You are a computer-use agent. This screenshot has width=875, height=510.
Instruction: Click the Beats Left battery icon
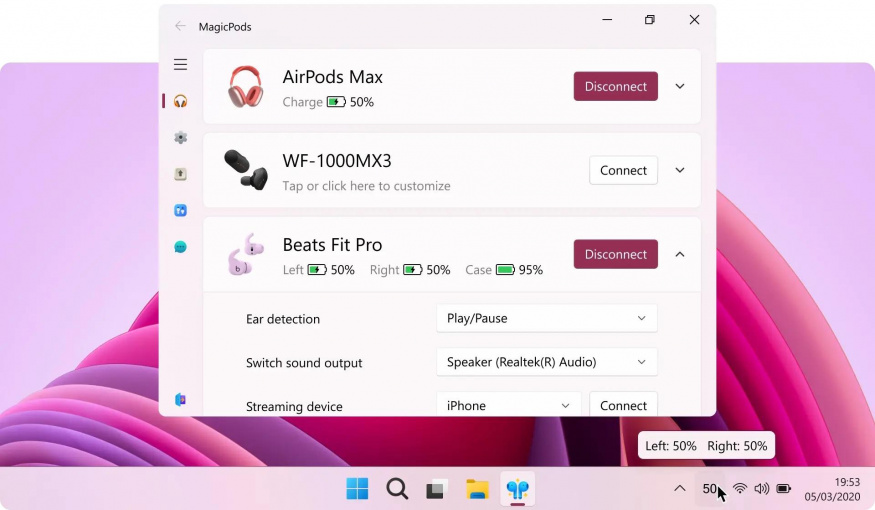point(317,270)
